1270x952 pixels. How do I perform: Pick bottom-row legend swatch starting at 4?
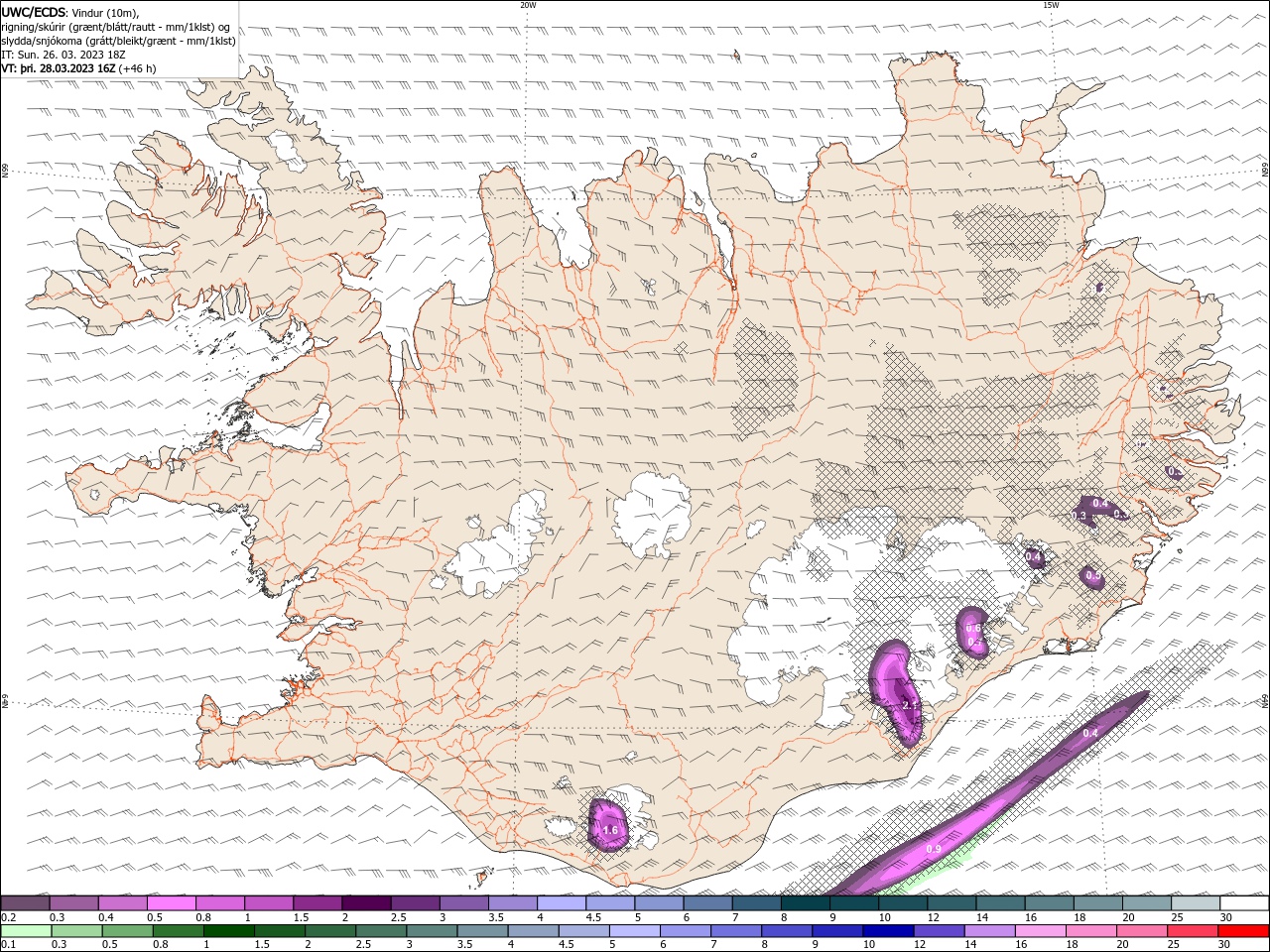(x=533, y=931)
